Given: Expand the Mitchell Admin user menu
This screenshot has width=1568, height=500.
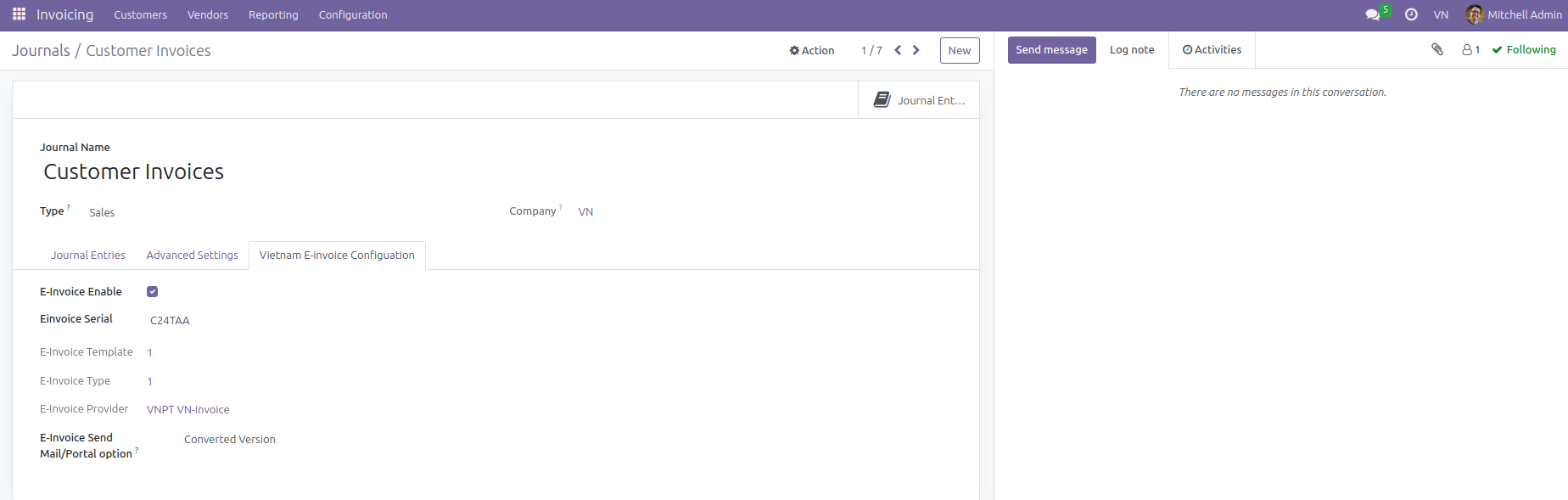Looking at the screenshot, I should 1514,15.
